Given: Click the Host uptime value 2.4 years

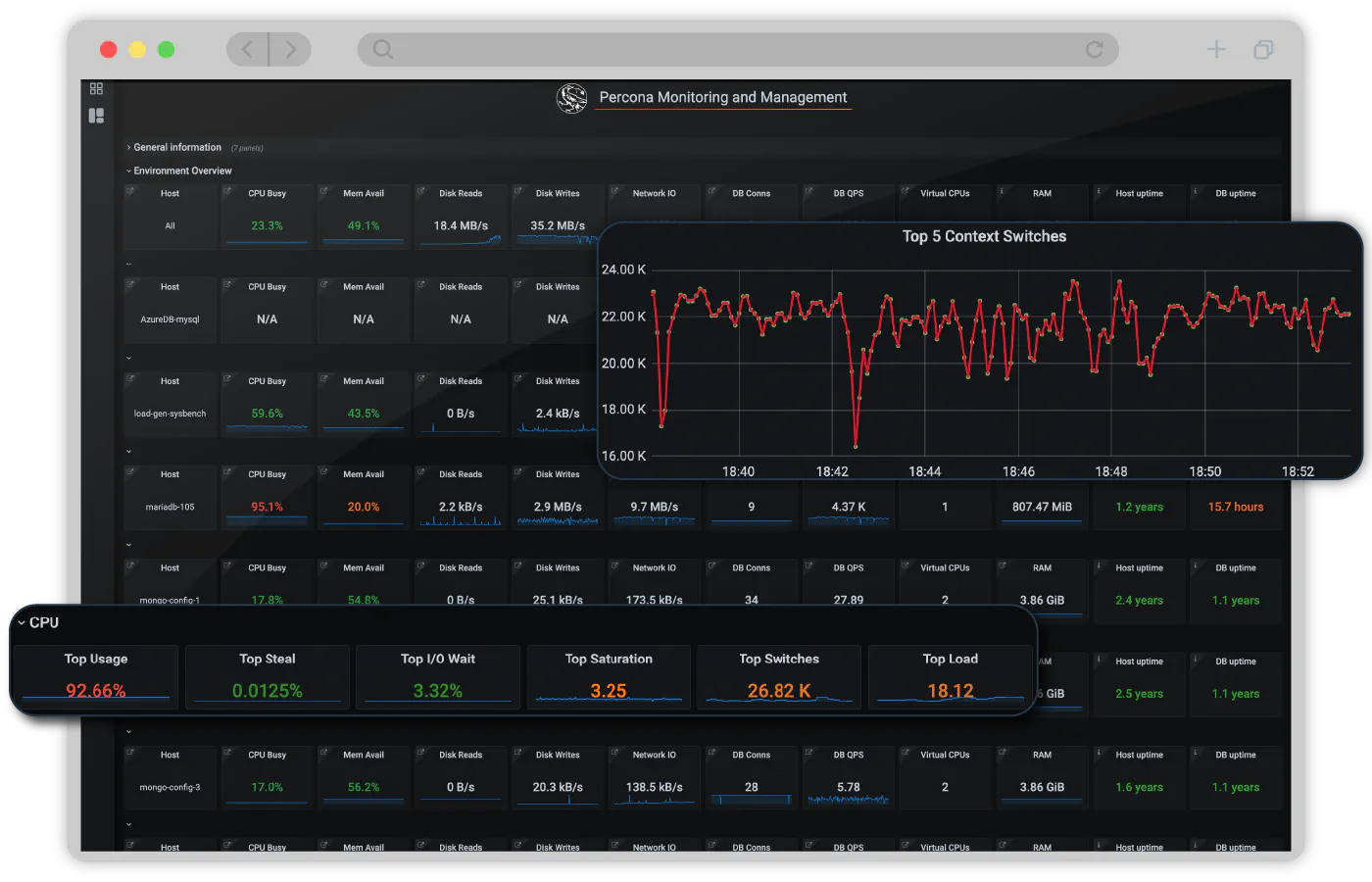Looking at the screenshot, I should click(1139, 600).
